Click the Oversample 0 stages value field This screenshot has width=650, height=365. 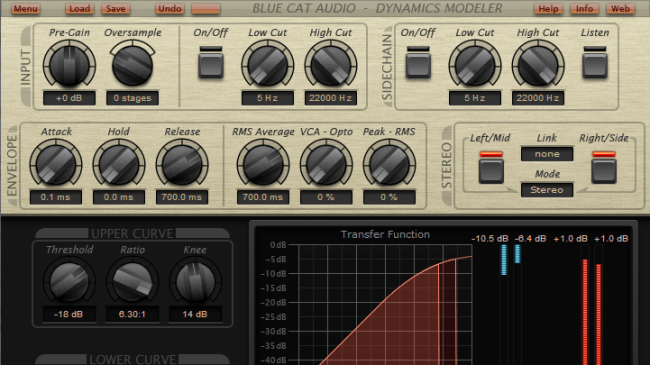tap(132, 98)
